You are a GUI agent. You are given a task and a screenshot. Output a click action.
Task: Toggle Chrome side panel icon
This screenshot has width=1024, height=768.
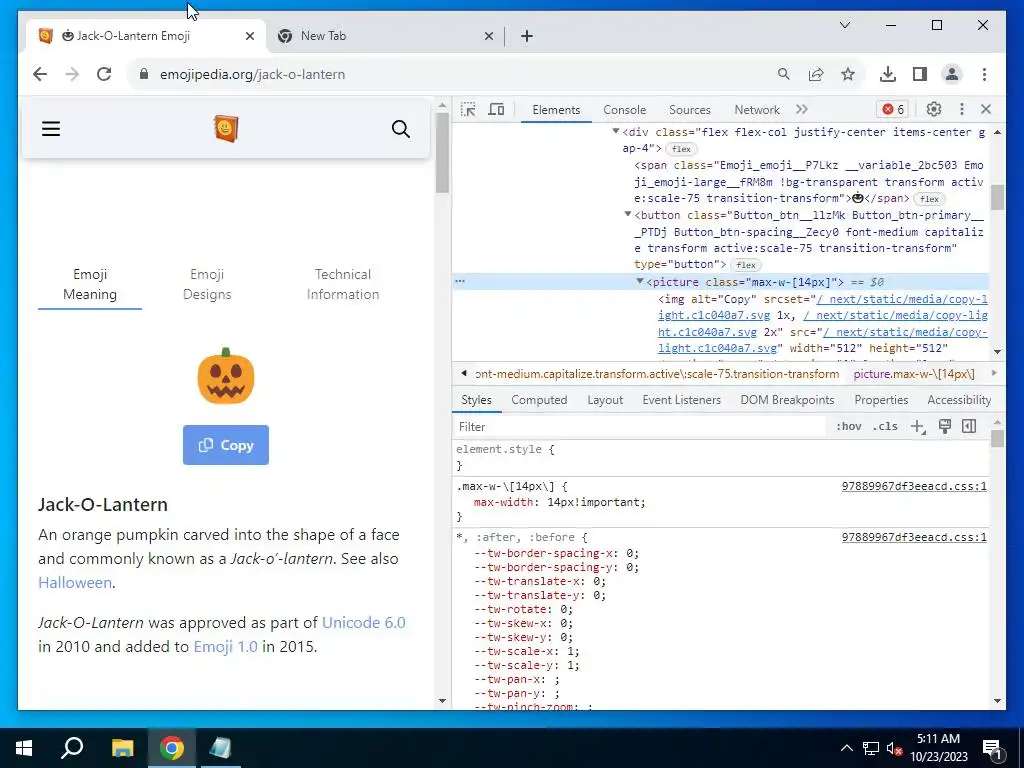click(x=920, y=74)
